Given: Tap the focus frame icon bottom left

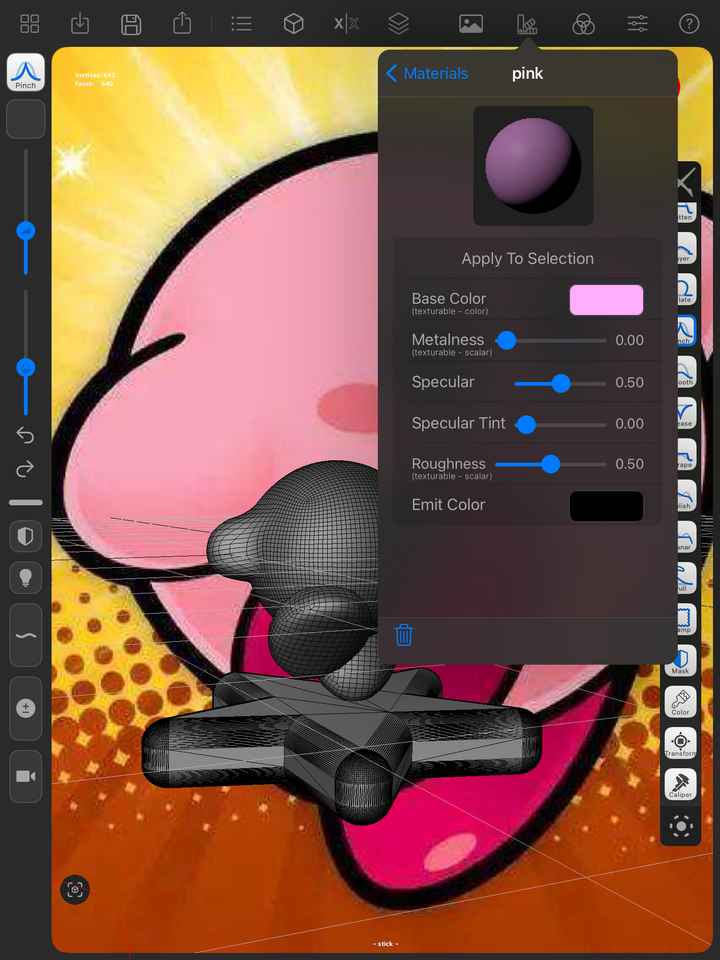Looking at the screenshot, I should click(x=75, y=890).
